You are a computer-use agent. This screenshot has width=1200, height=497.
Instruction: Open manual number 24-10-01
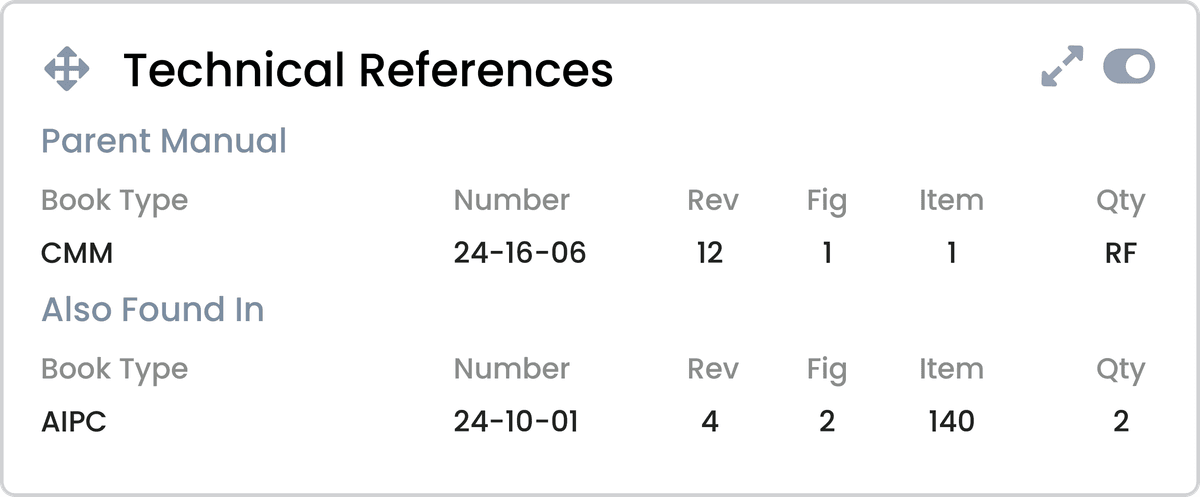point(516,423)
